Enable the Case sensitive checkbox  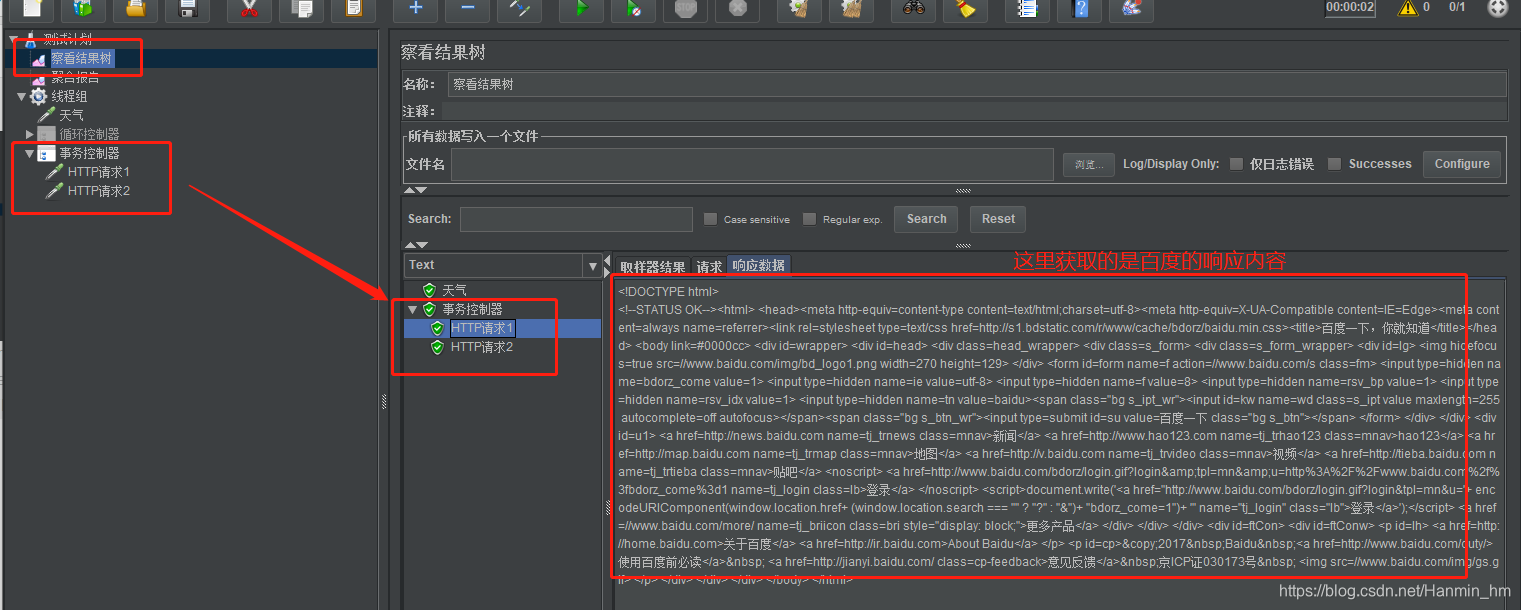(x=710, y=219)
